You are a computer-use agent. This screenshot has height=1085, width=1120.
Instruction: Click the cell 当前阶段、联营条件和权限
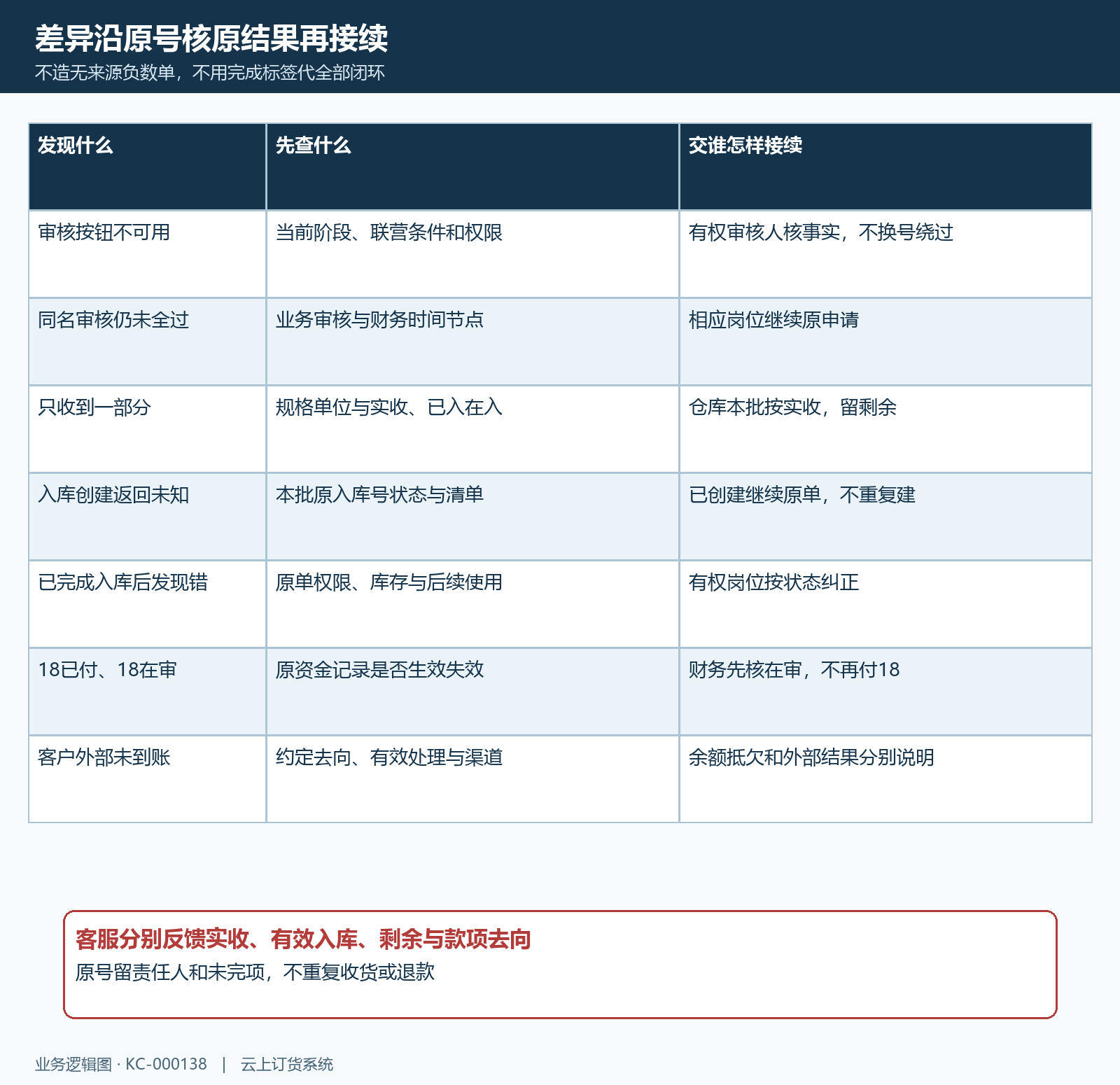pyautogui.click(x=472, y=254)
